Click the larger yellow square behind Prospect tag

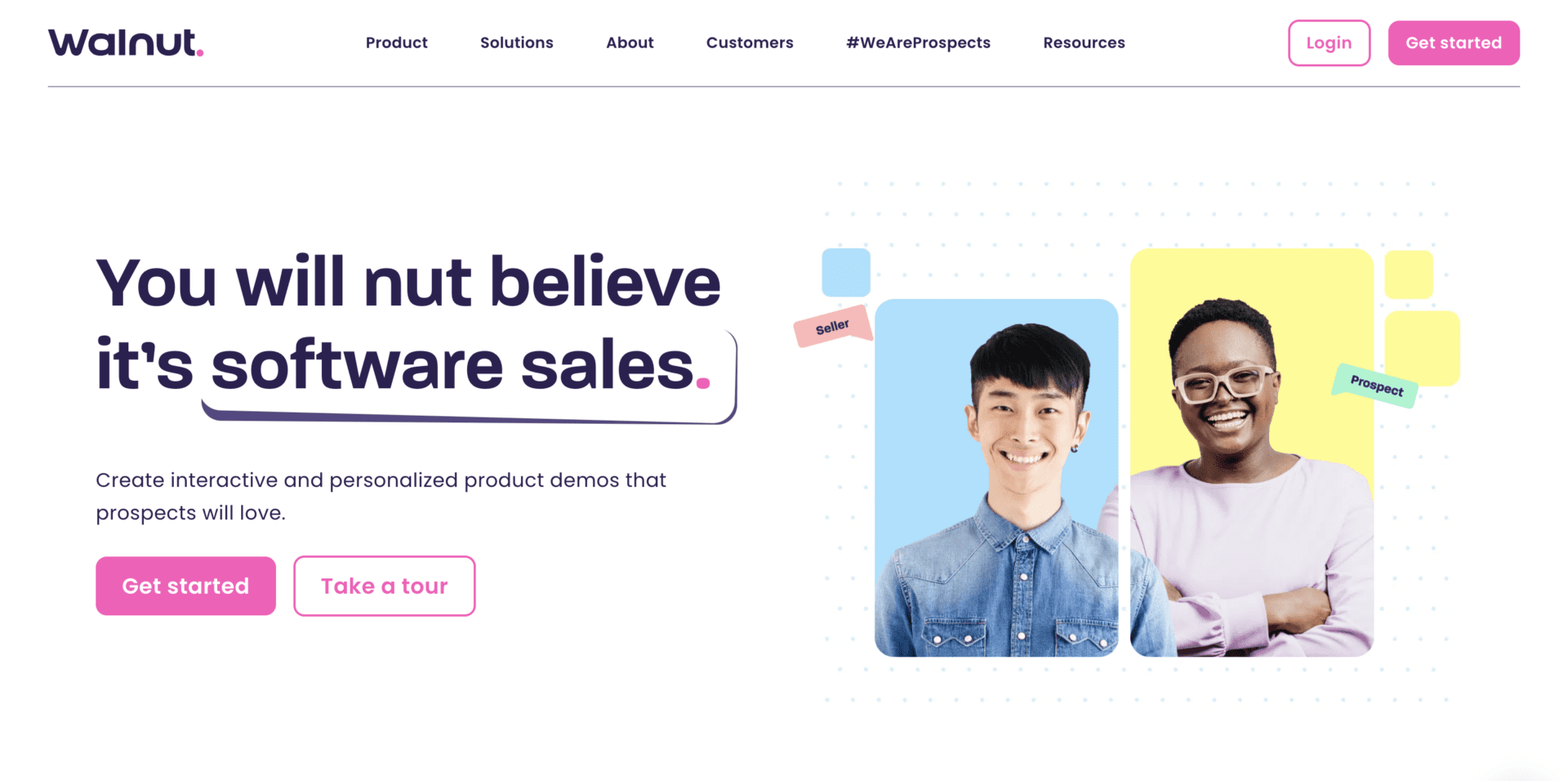tap(1422, 348)
